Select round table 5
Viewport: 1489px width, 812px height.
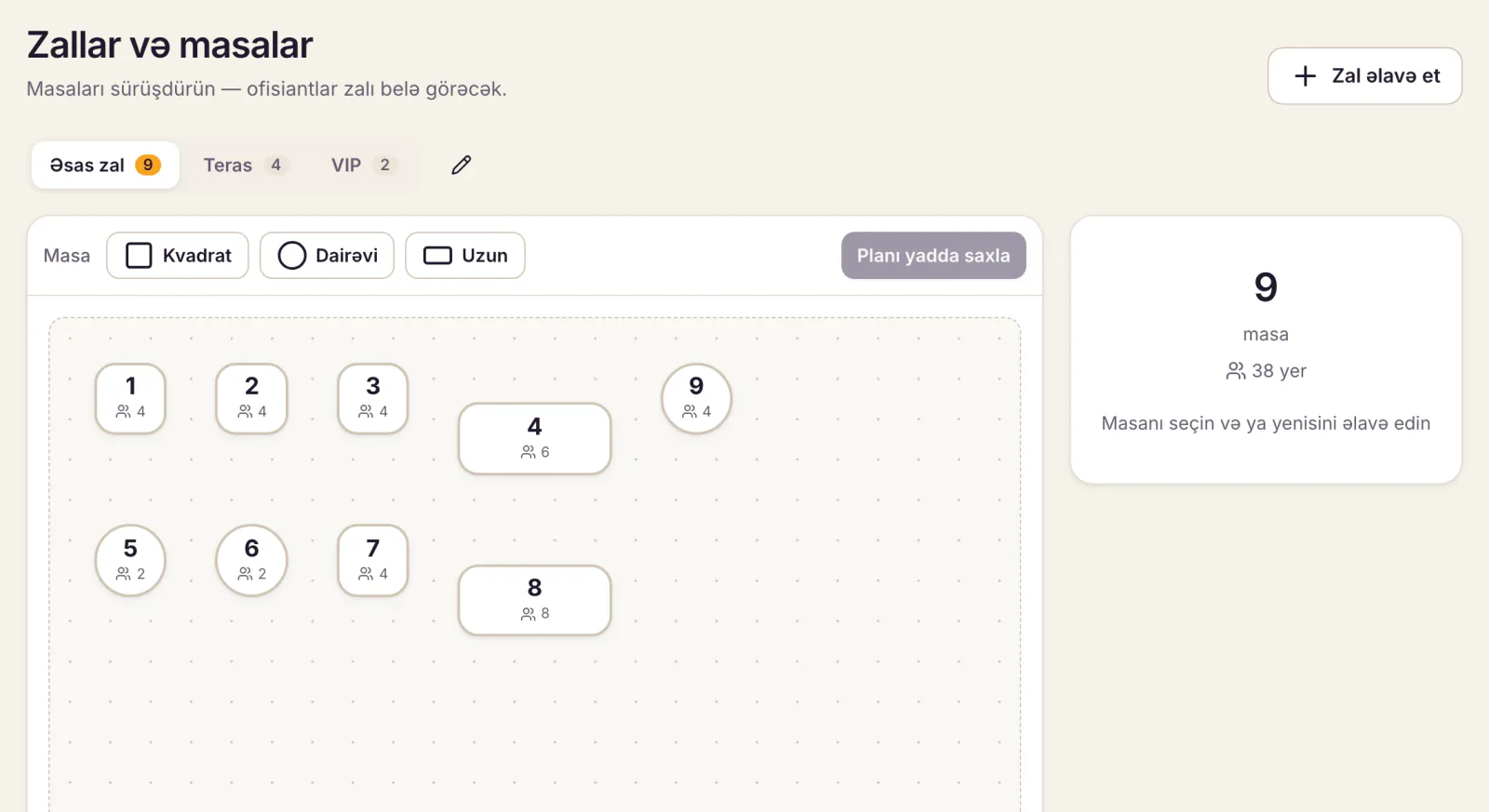click(130, 560)
